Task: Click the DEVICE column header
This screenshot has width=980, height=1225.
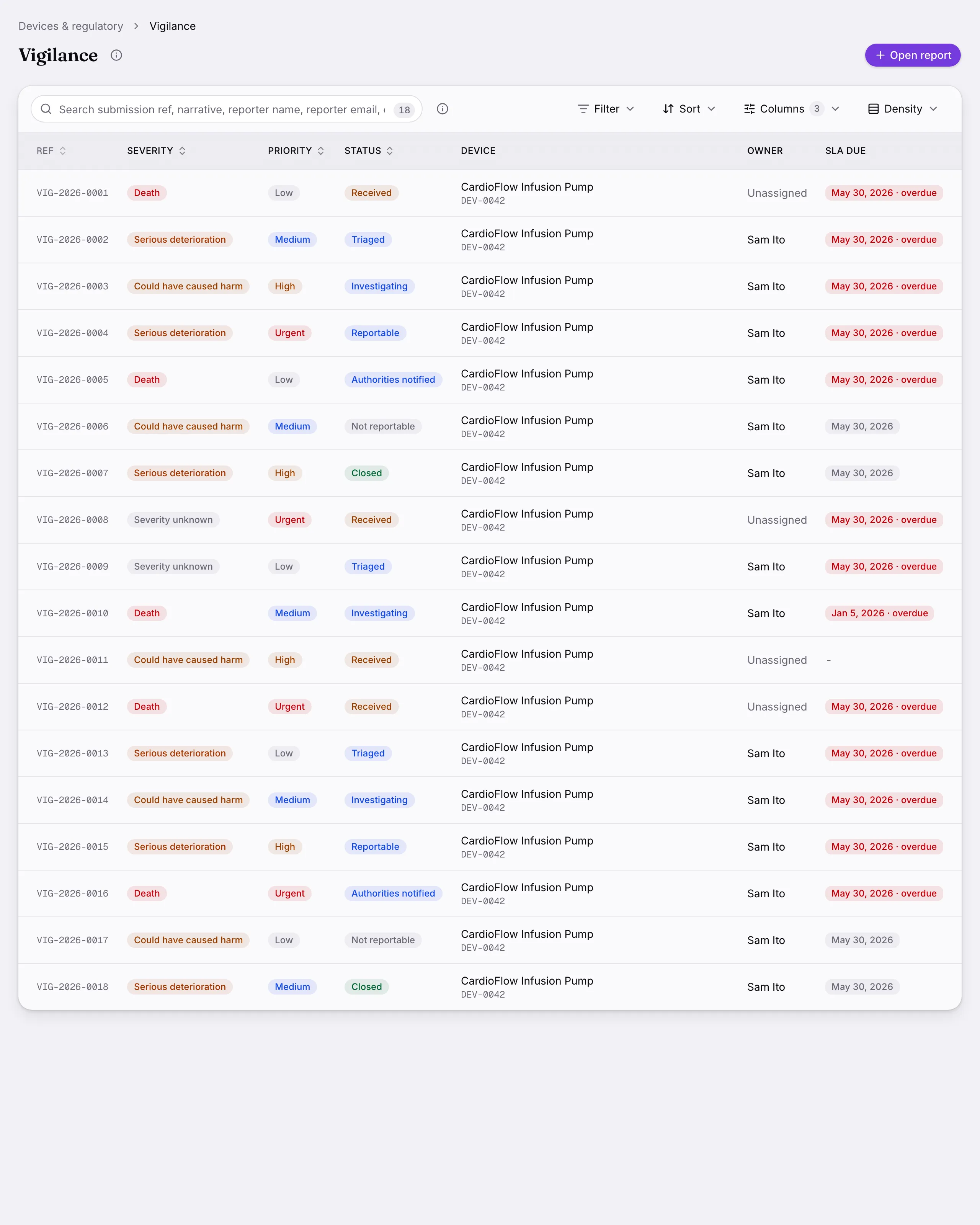Action: coord(478,150)
